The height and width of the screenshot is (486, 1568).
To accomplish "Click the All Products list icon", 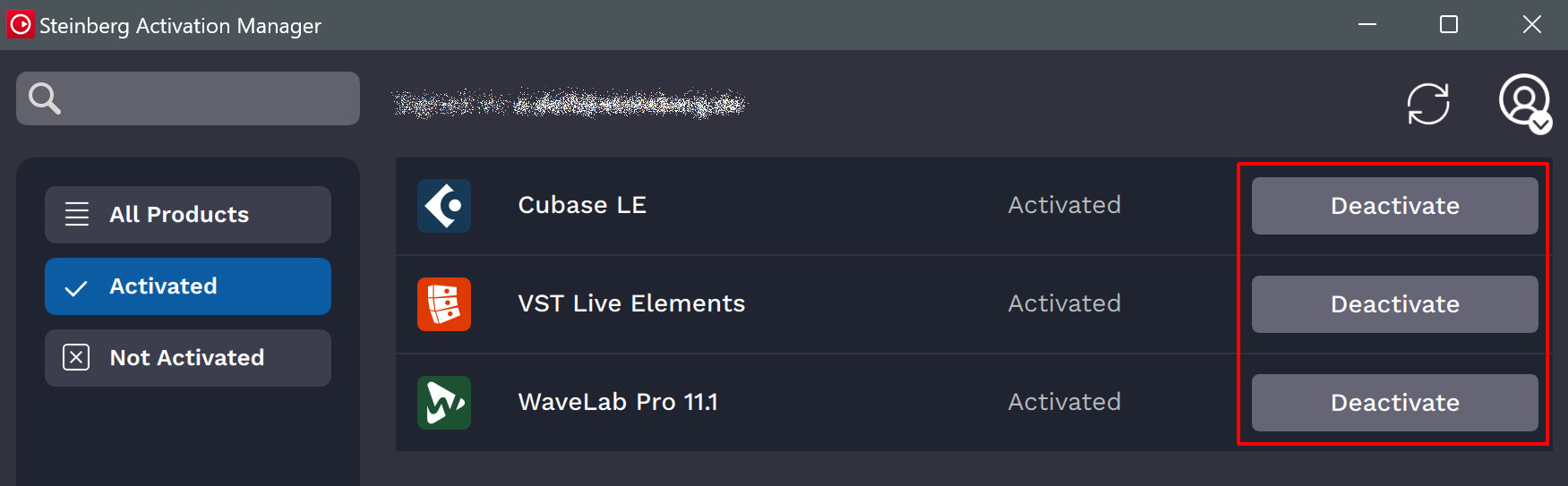I will (77, 215).
